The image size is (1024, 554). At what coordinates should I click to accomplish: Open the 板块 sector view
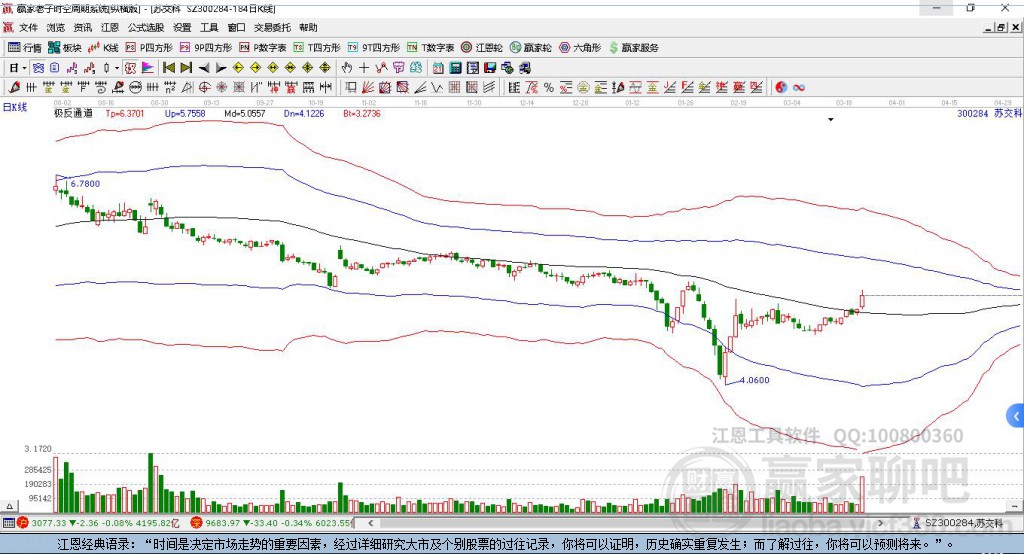(x=65, y=48)
